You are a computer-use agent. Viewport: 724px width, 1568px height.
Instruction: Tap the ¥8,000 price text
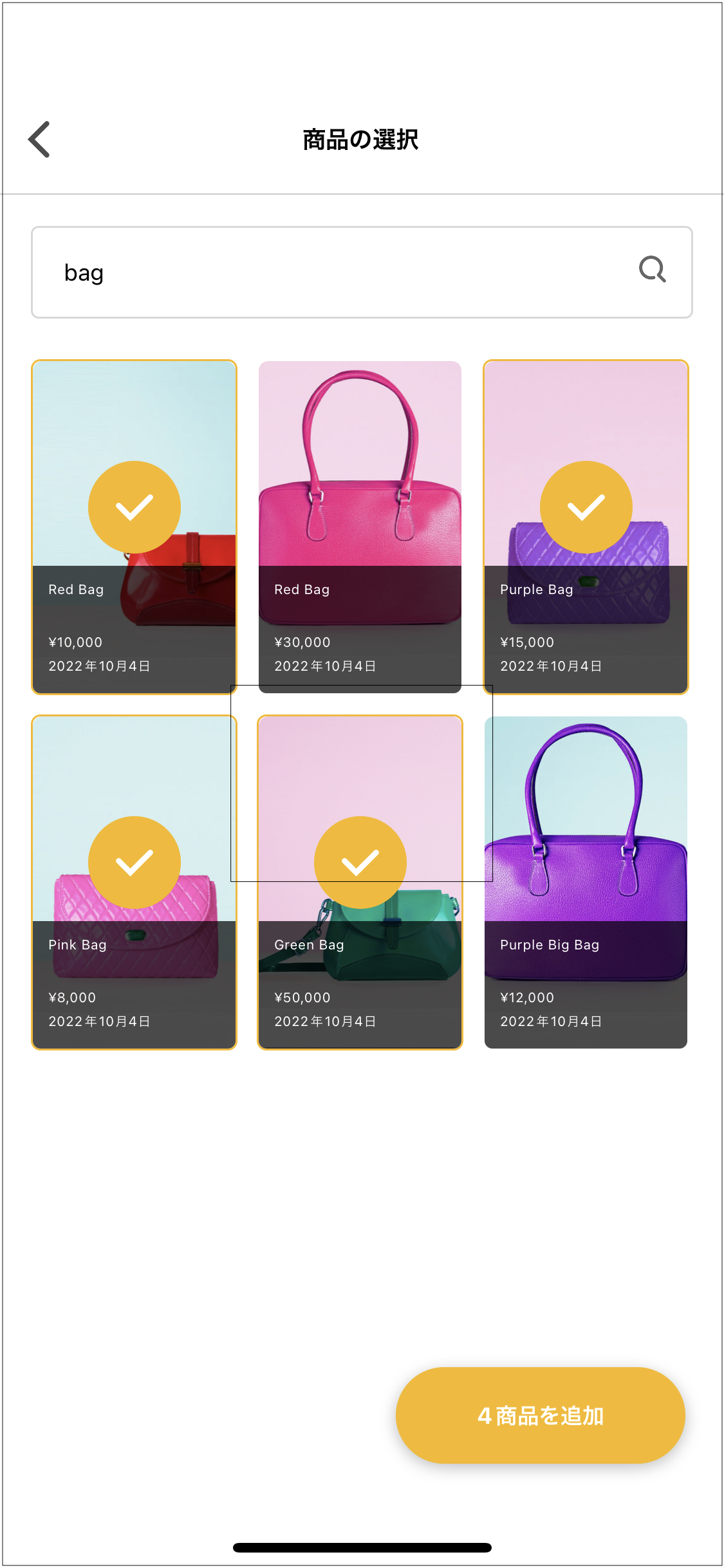click(x=72, y=998)
